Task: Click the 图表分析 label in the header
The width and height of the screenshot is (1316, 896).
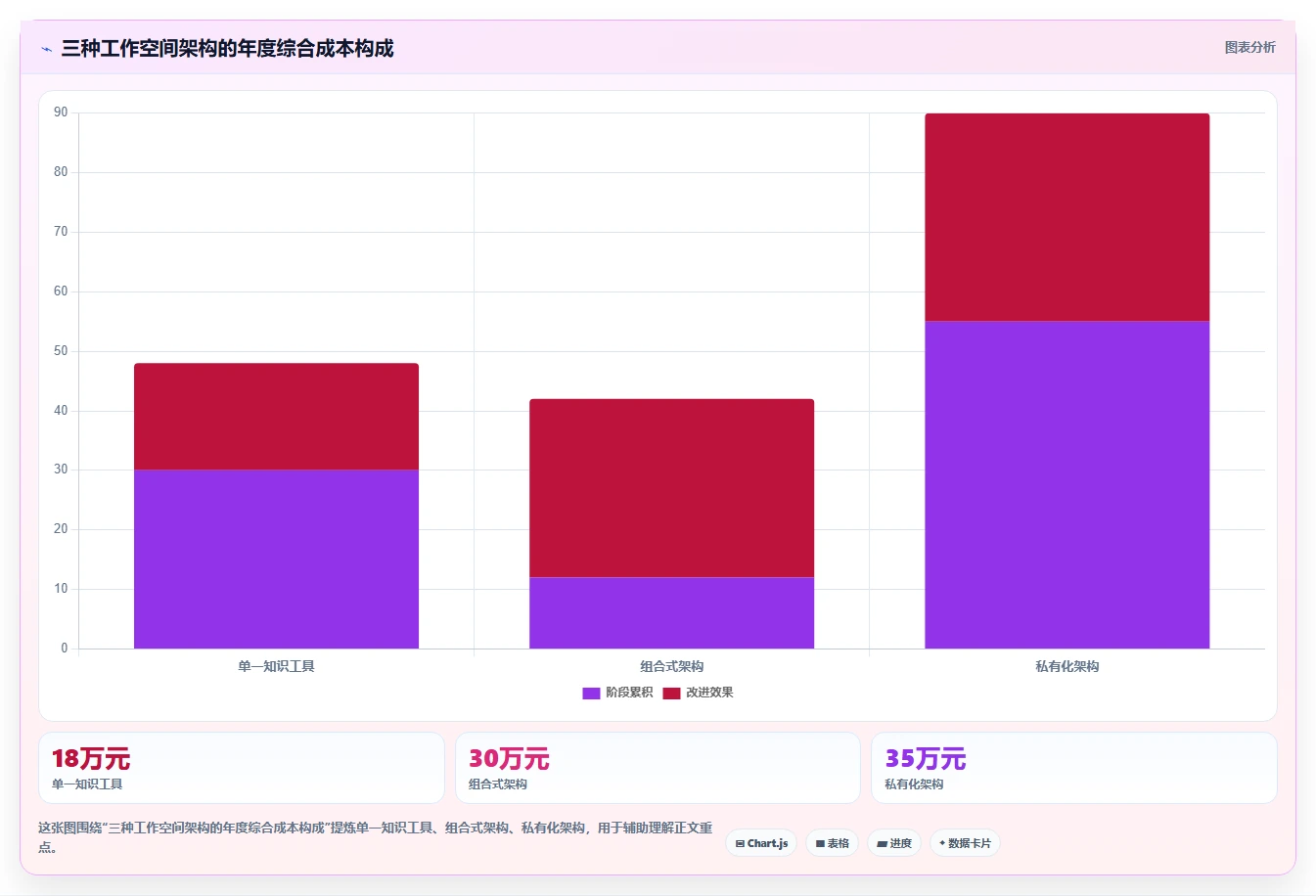Action: [x=1249, y=47]
